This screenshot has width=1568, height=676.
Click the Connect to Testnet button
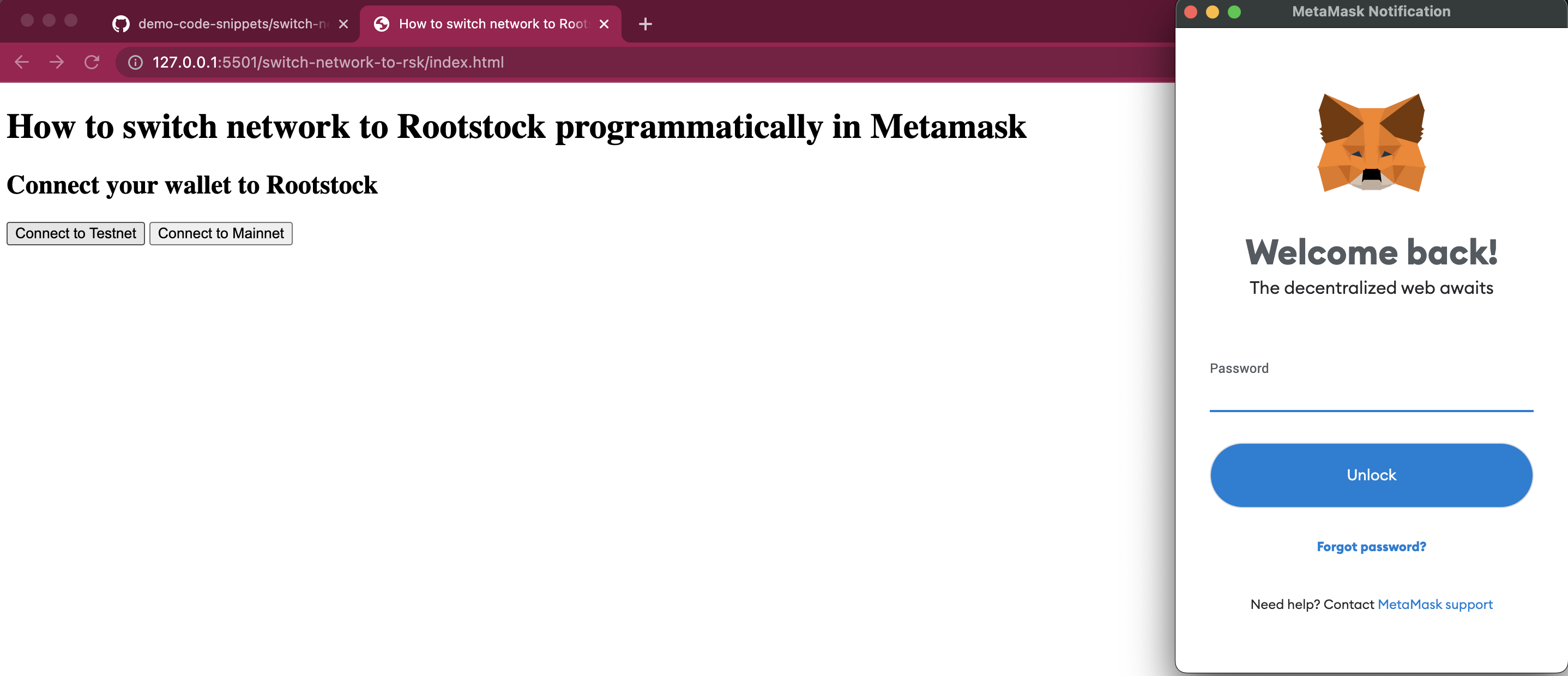[76, 233]
